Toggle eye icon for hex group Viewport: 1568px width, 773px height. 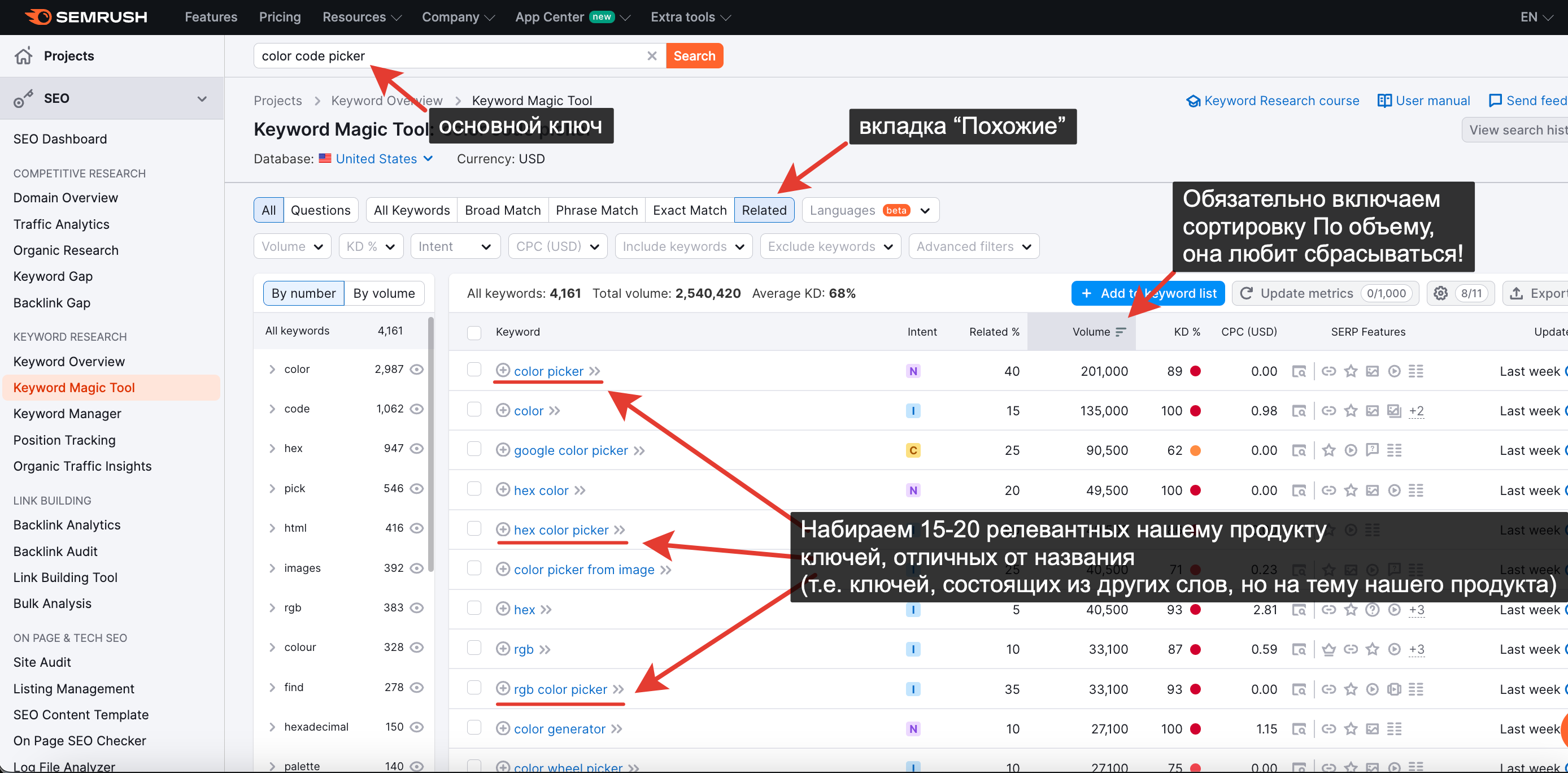(x=417, y=448)
